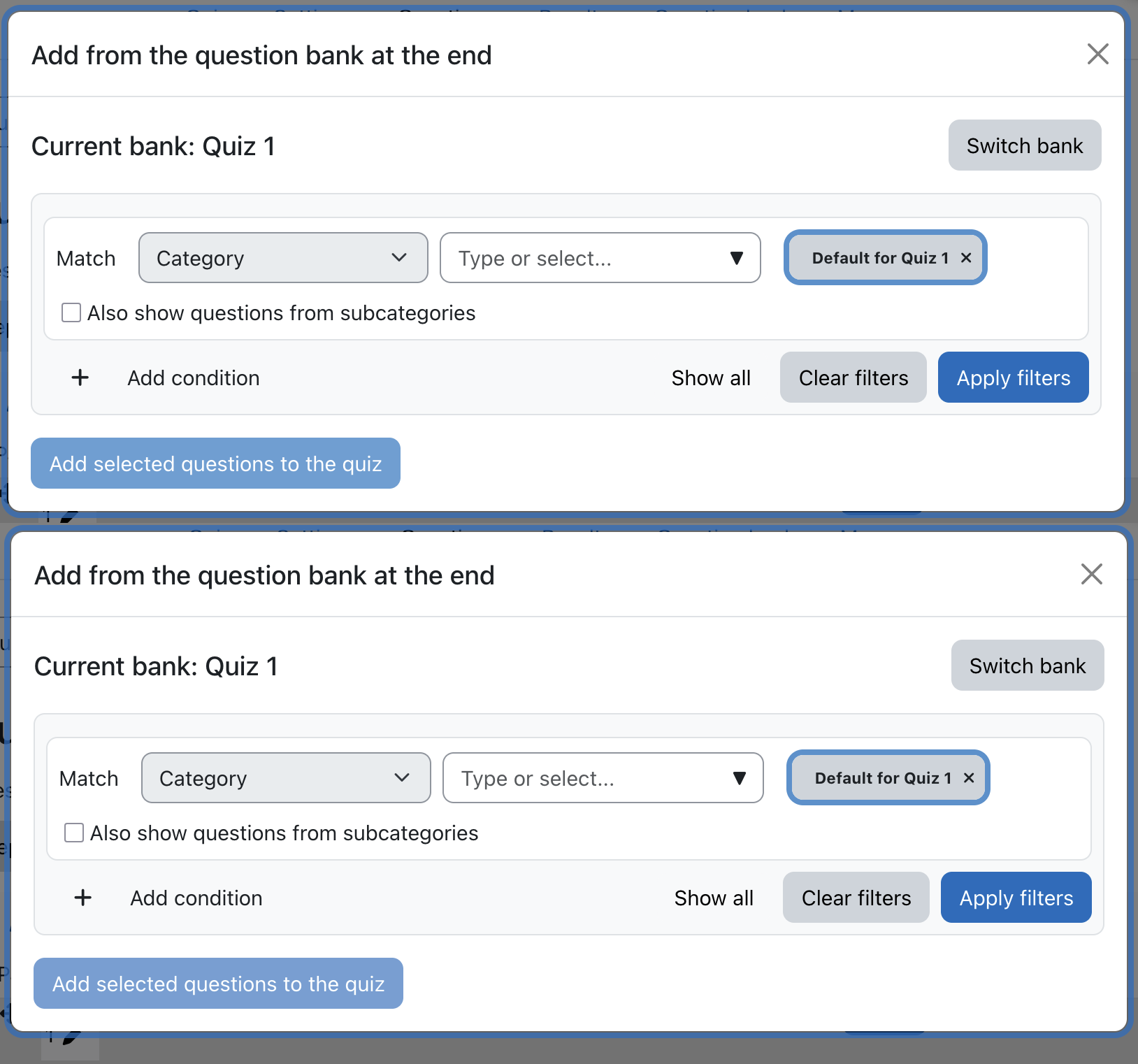Remove Default for Quiz 1 tag in lower dialog
The height and width of the screenshot is (1064, 1138).
(x=969, y=778)
